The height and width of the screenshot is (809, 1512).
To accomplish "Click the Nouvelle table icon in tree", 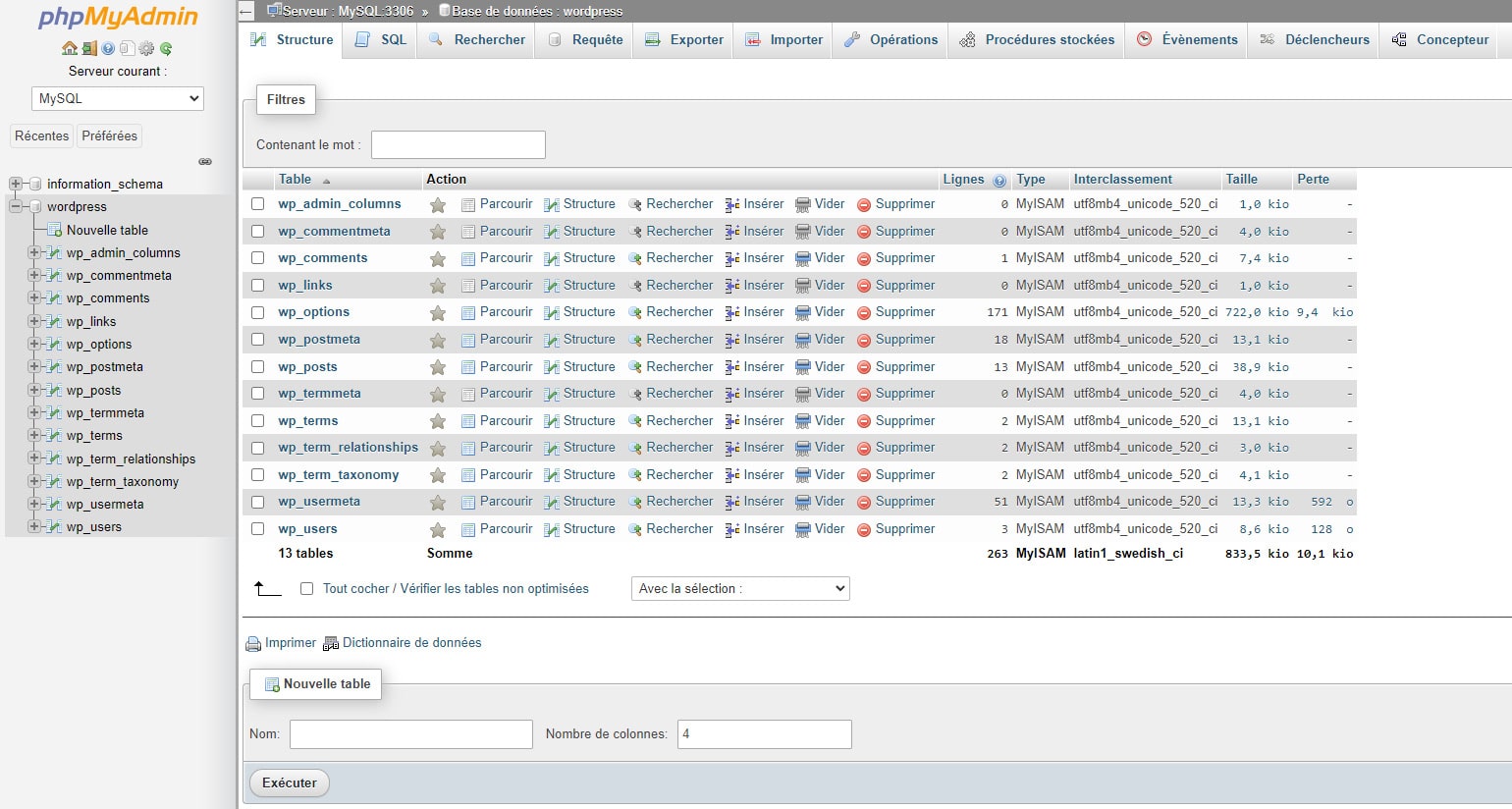I will 55,230.
